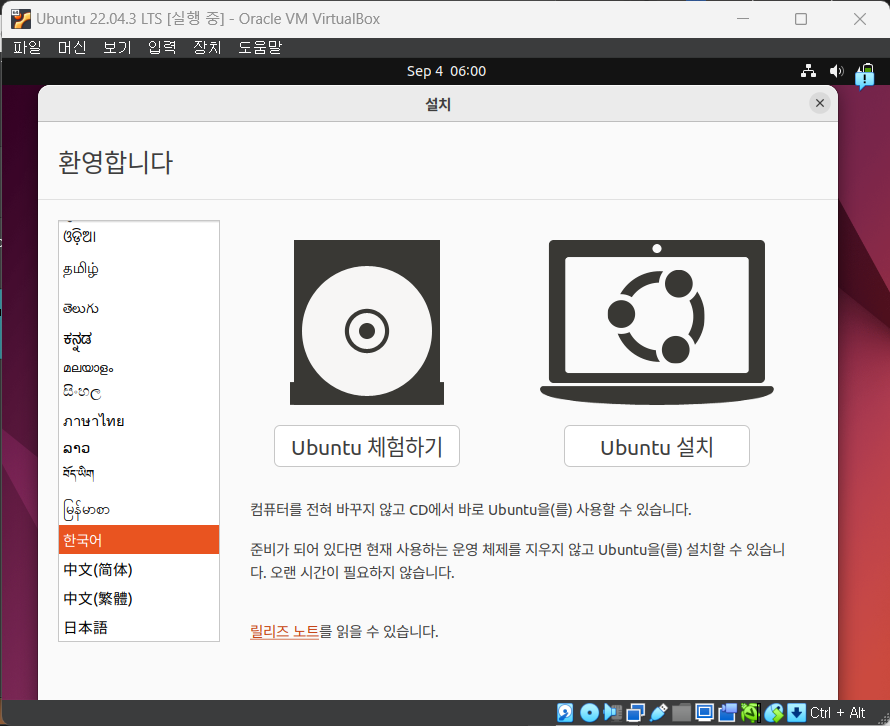
Task: Open the 릴리즈 노트 link
Action: (284, 631)
